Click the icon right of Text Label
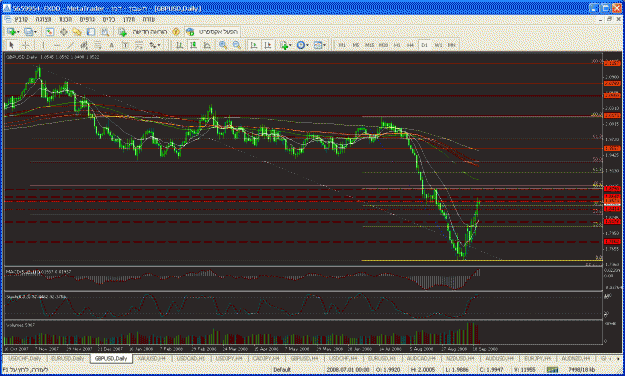 138,45
